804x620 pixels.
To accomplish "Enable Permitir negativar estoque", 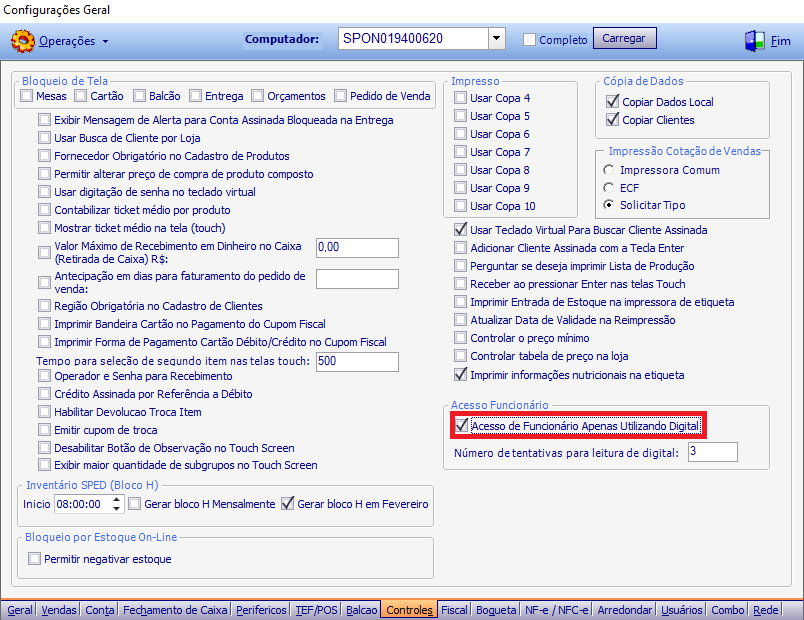I will 34,558.
